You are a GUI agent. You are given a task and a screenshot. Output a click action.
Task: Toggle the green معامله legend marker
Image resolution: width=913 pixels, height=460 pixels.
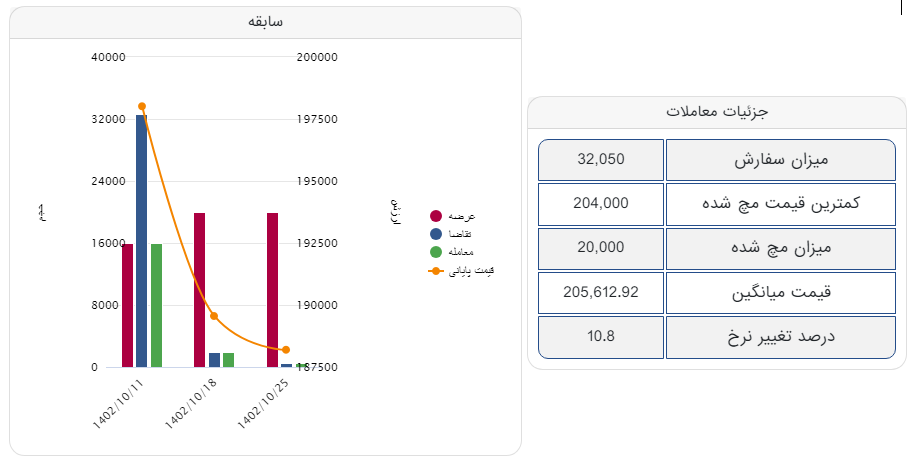(436, 251)
